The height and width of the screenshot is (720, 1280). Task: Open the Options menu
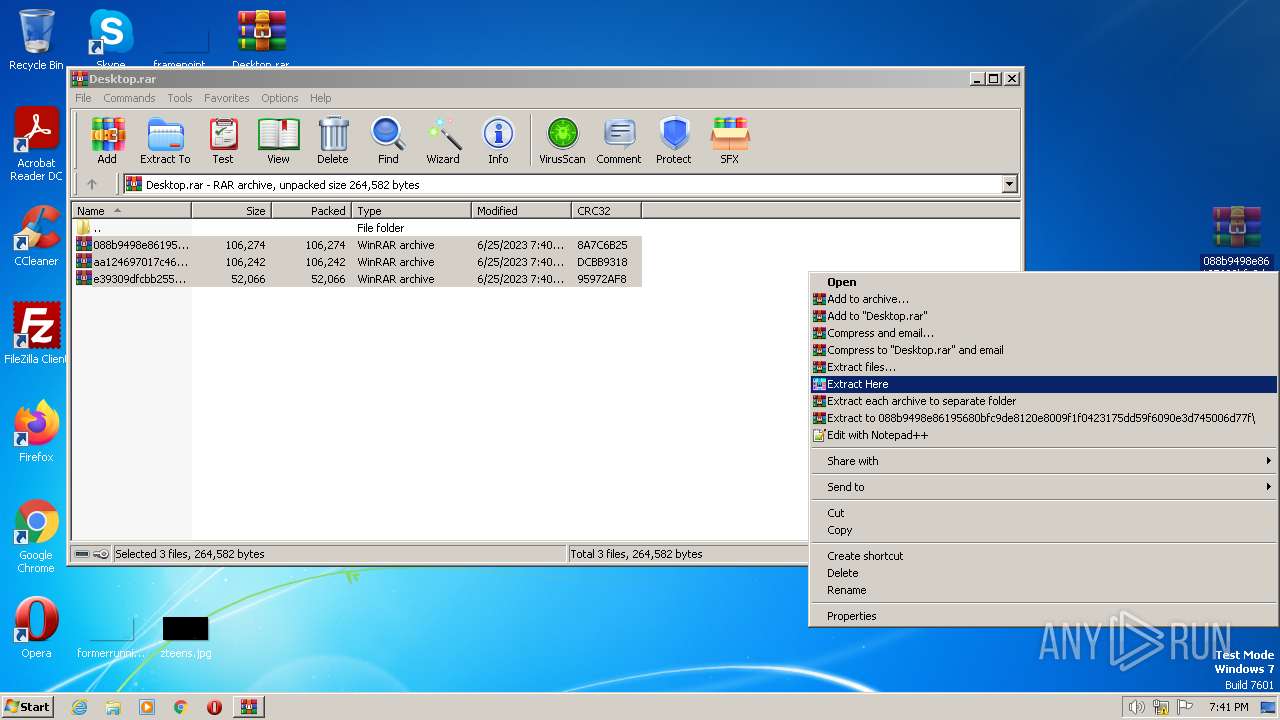tap(280, 98)
